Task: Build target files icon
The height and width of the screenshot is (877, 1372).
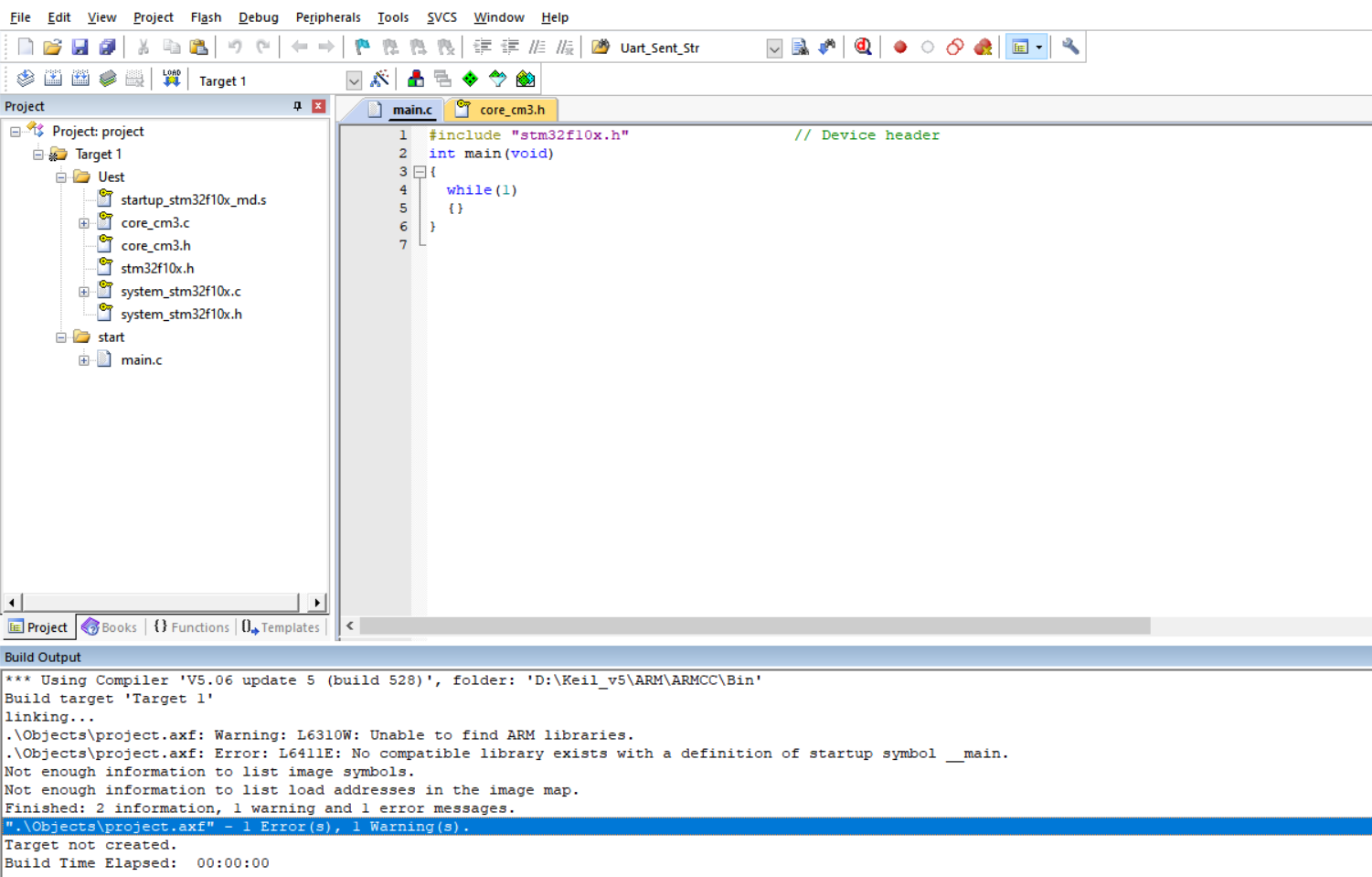Action: coord(53,80)
